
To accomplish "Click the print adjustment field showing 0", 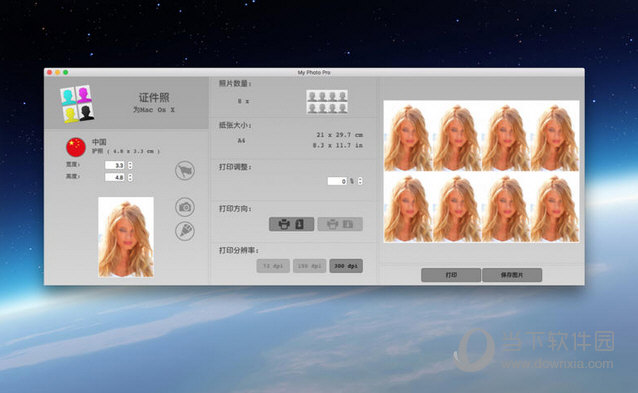I will (337, 181).
